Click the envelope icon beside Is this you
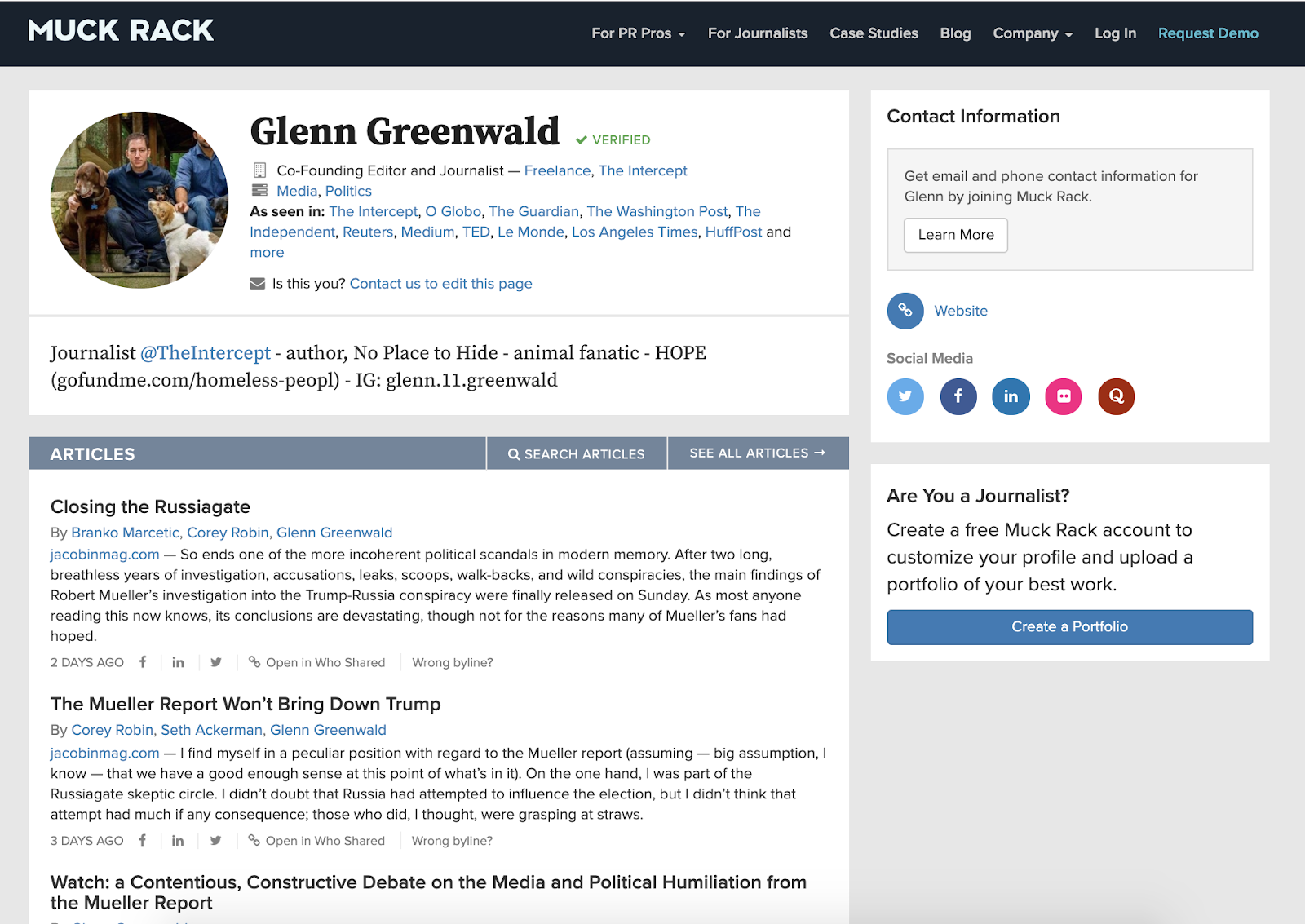 [258, 284]
